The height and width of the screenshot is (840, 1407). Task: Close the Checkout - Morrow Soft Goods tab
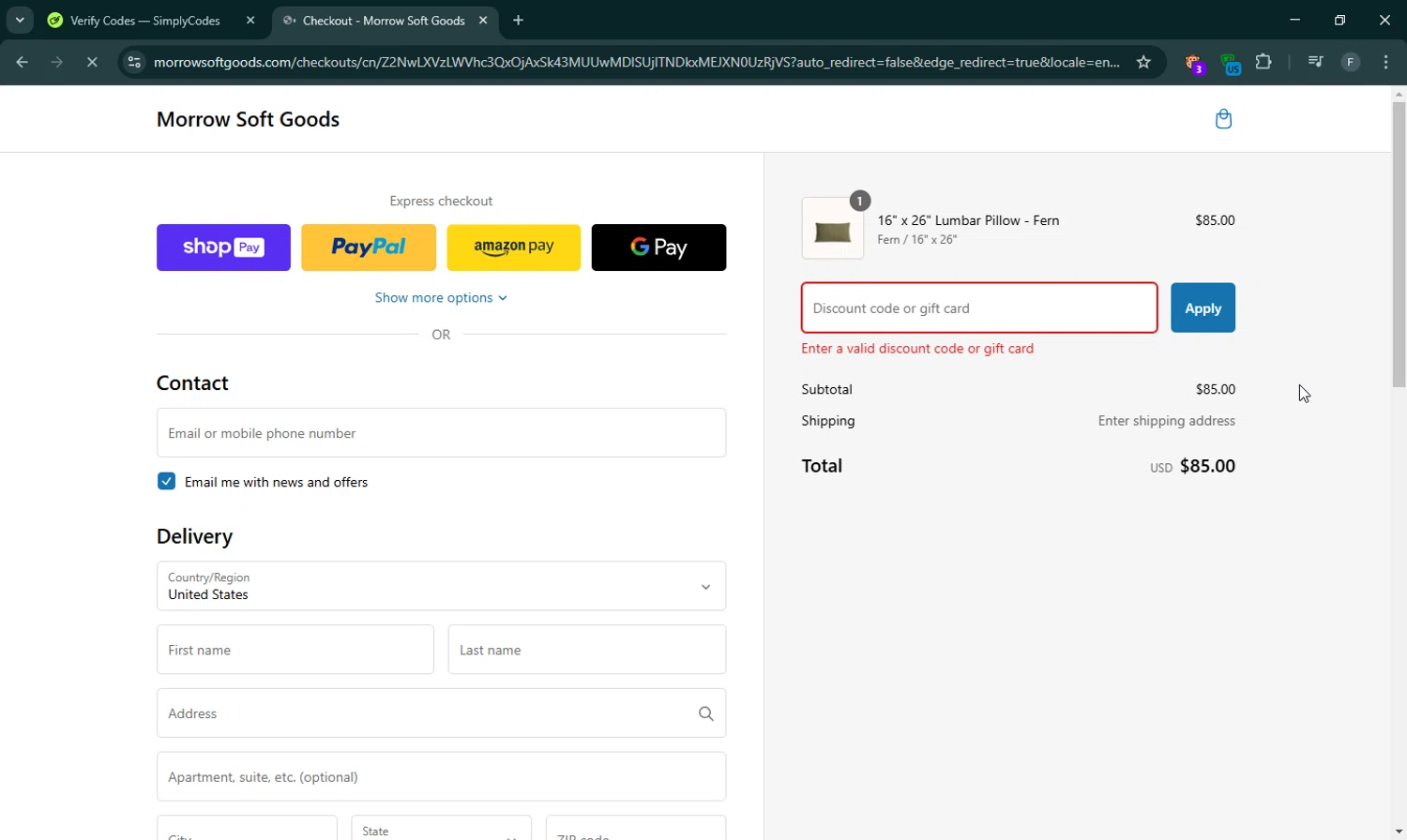coord(483,20)
